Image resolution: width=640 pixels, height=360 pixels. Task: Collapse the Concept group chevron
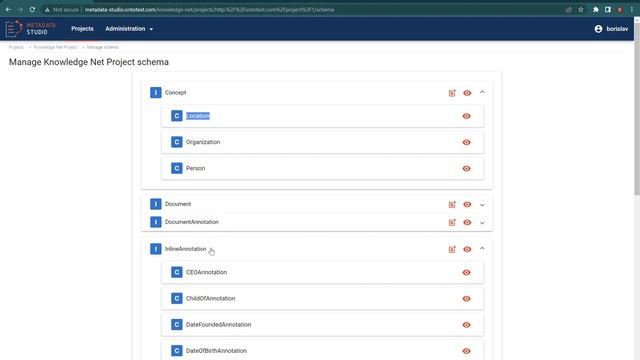point(482,92)
